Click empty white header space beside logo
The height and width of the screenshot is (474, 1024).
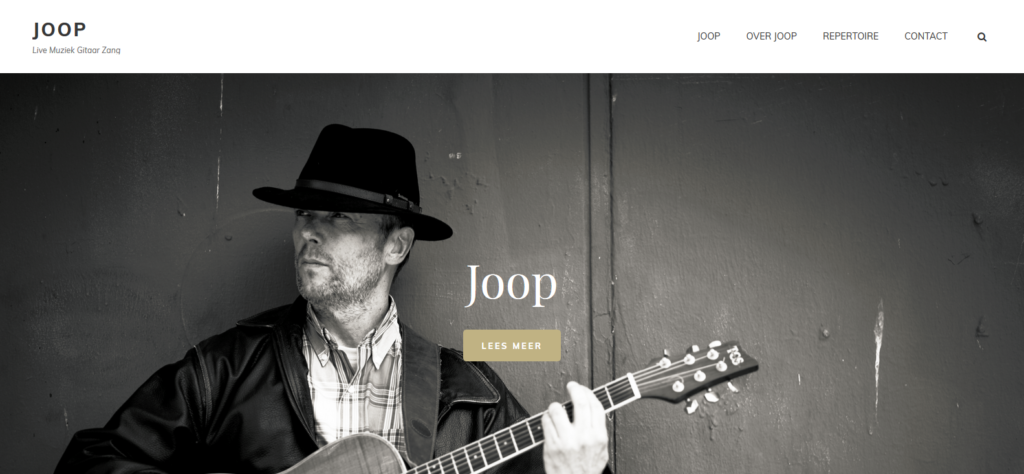click(x=392, y=36)
